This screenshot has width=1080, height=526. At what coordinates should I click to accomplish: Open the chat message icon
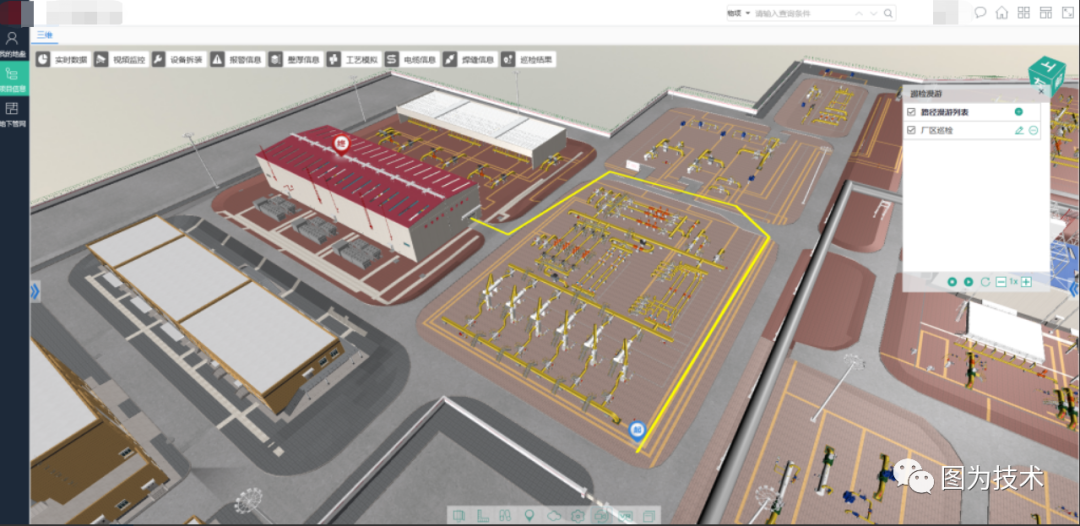[980, 12]
